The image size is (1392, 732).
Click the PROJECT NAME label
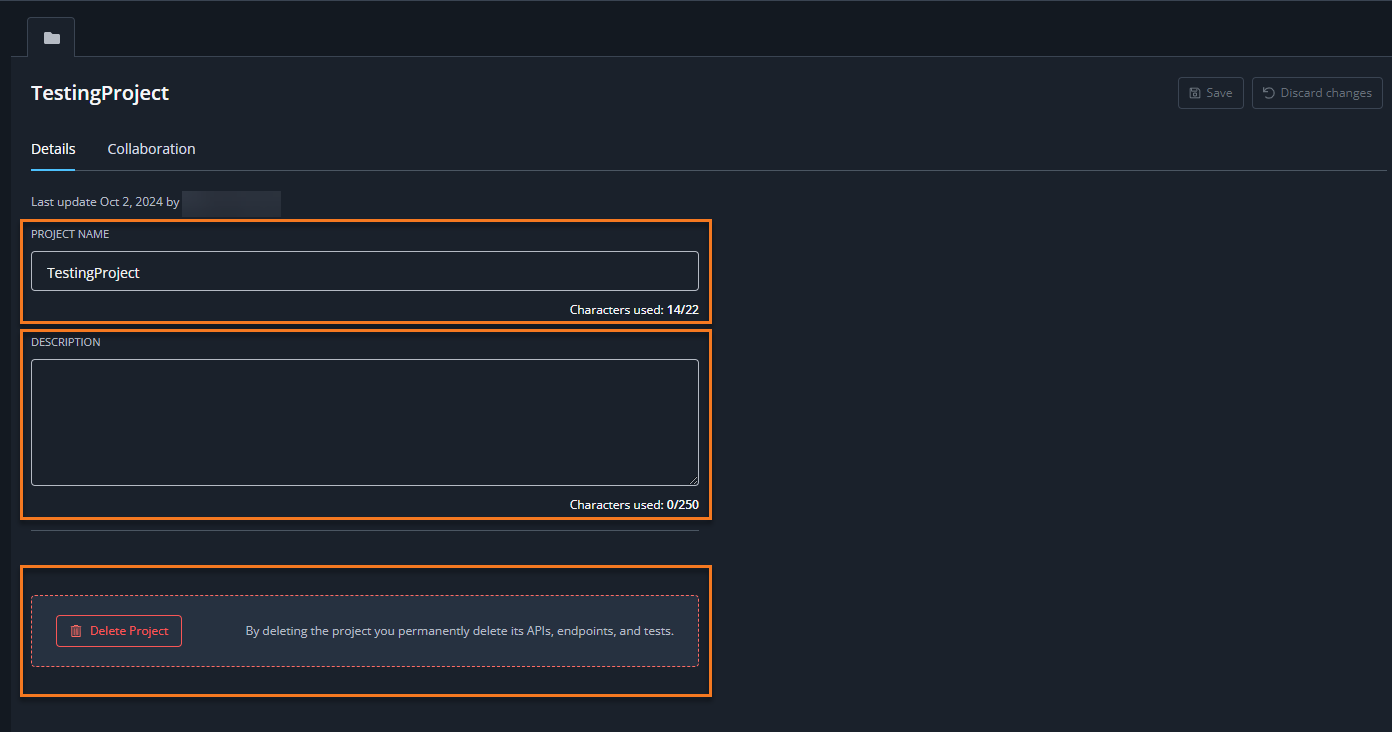(70, 234)
